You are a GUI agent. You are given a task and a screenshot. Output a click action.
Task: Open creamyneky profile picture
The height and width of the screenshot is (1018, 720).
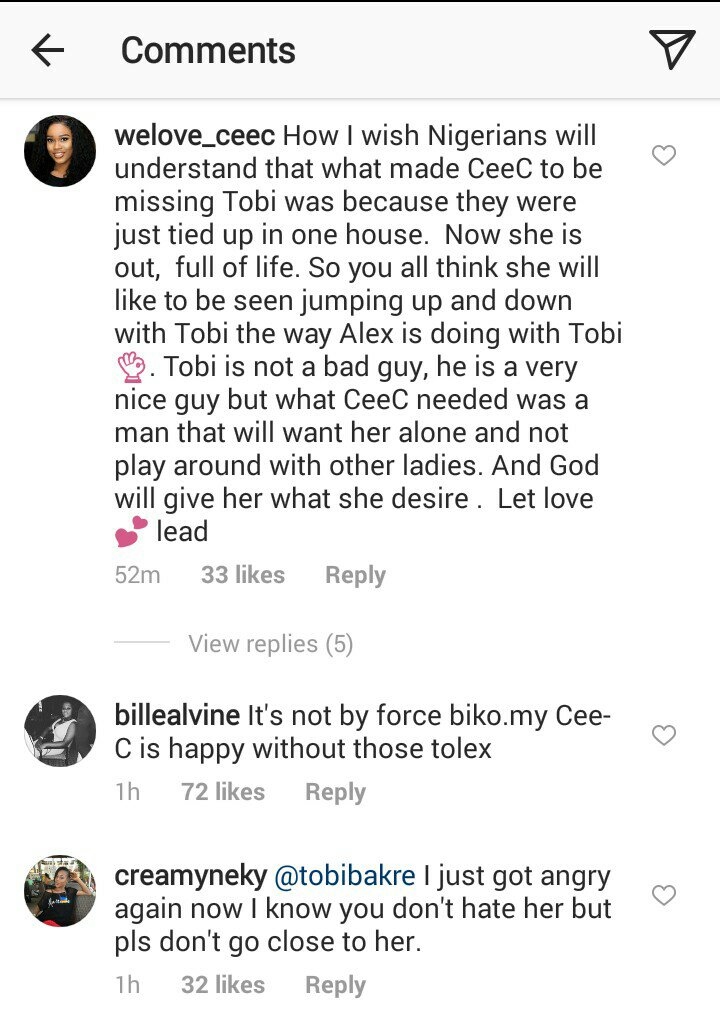click(x=60, y=891)
